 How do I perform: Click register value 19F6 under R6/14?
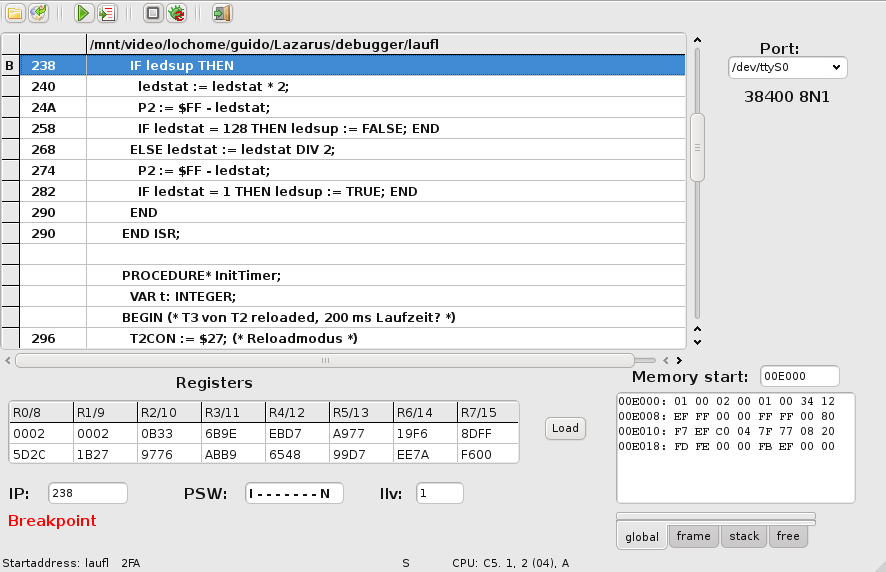424,434
